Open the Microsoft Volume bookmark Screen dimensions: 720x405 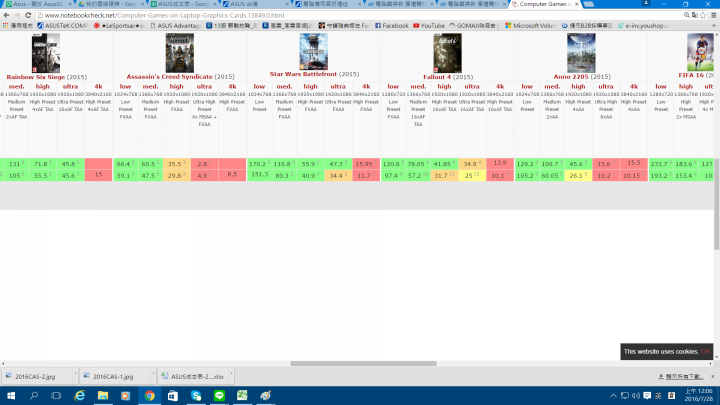[530, 26]
